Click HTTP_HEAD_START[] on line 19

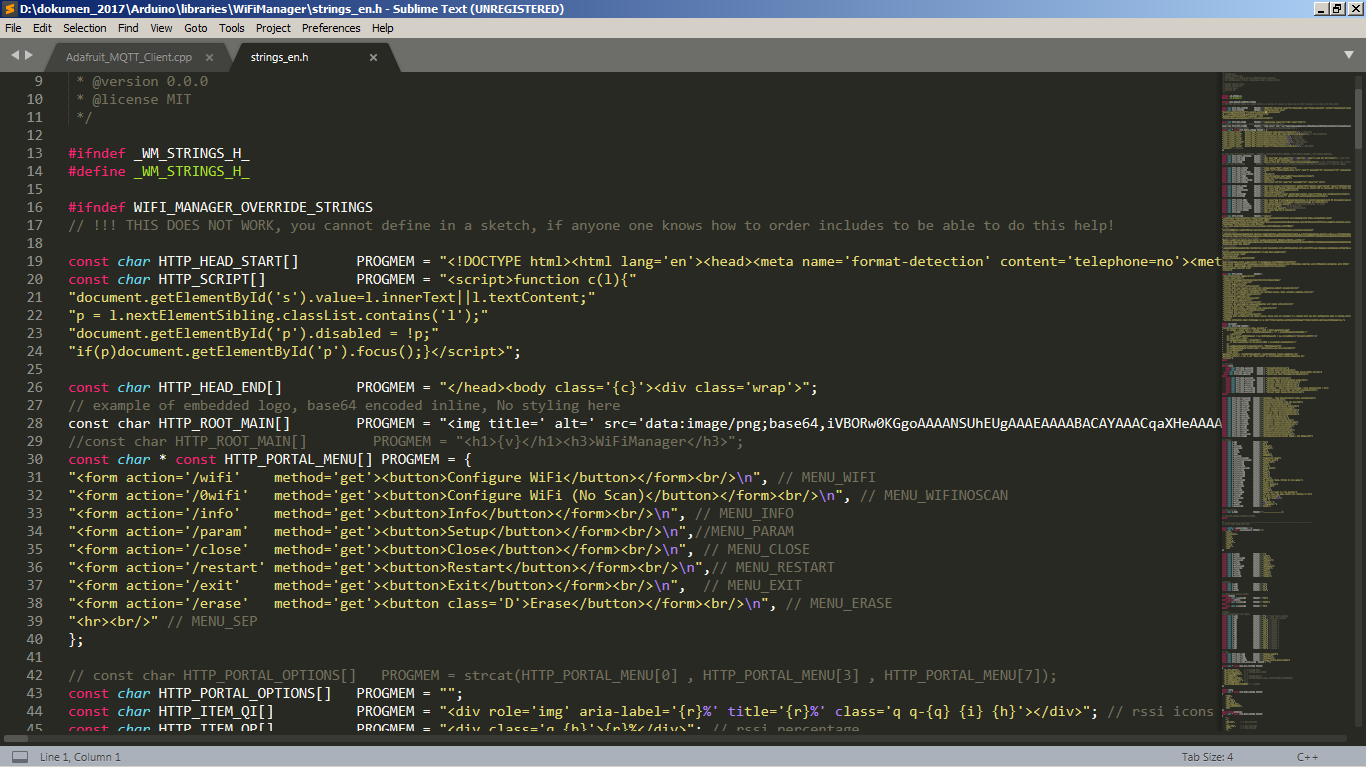228,261
